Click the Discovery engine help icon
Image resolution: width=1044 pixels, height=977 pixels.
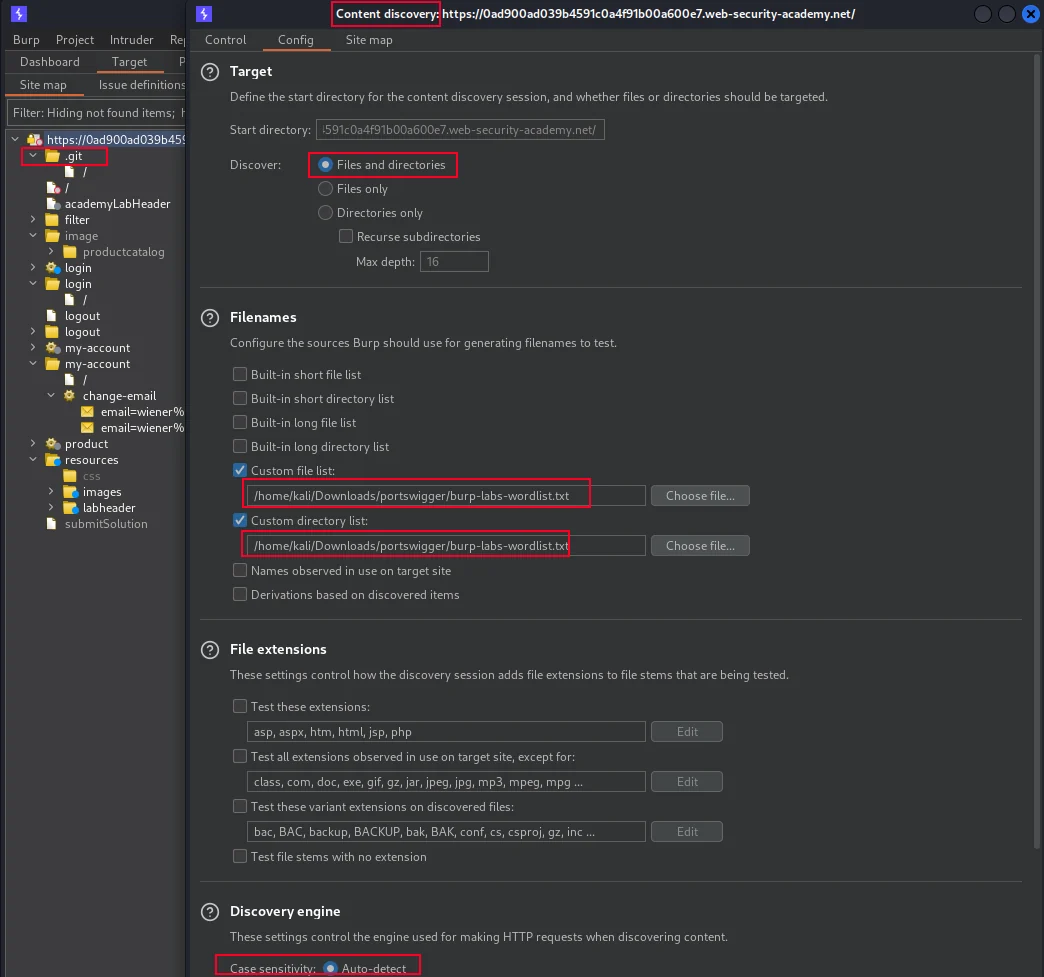(210, 912)
